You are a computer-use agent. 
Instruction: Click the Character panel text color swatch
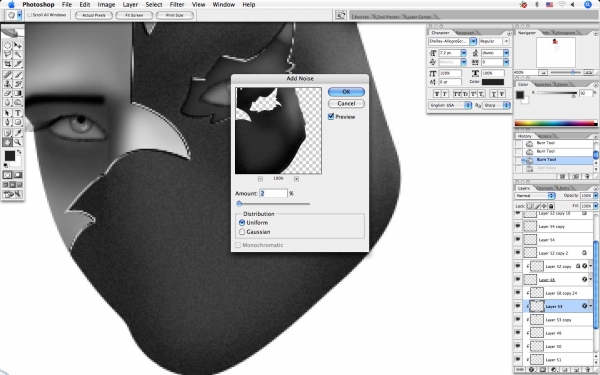pyautogui.click(x=493, y=82)
